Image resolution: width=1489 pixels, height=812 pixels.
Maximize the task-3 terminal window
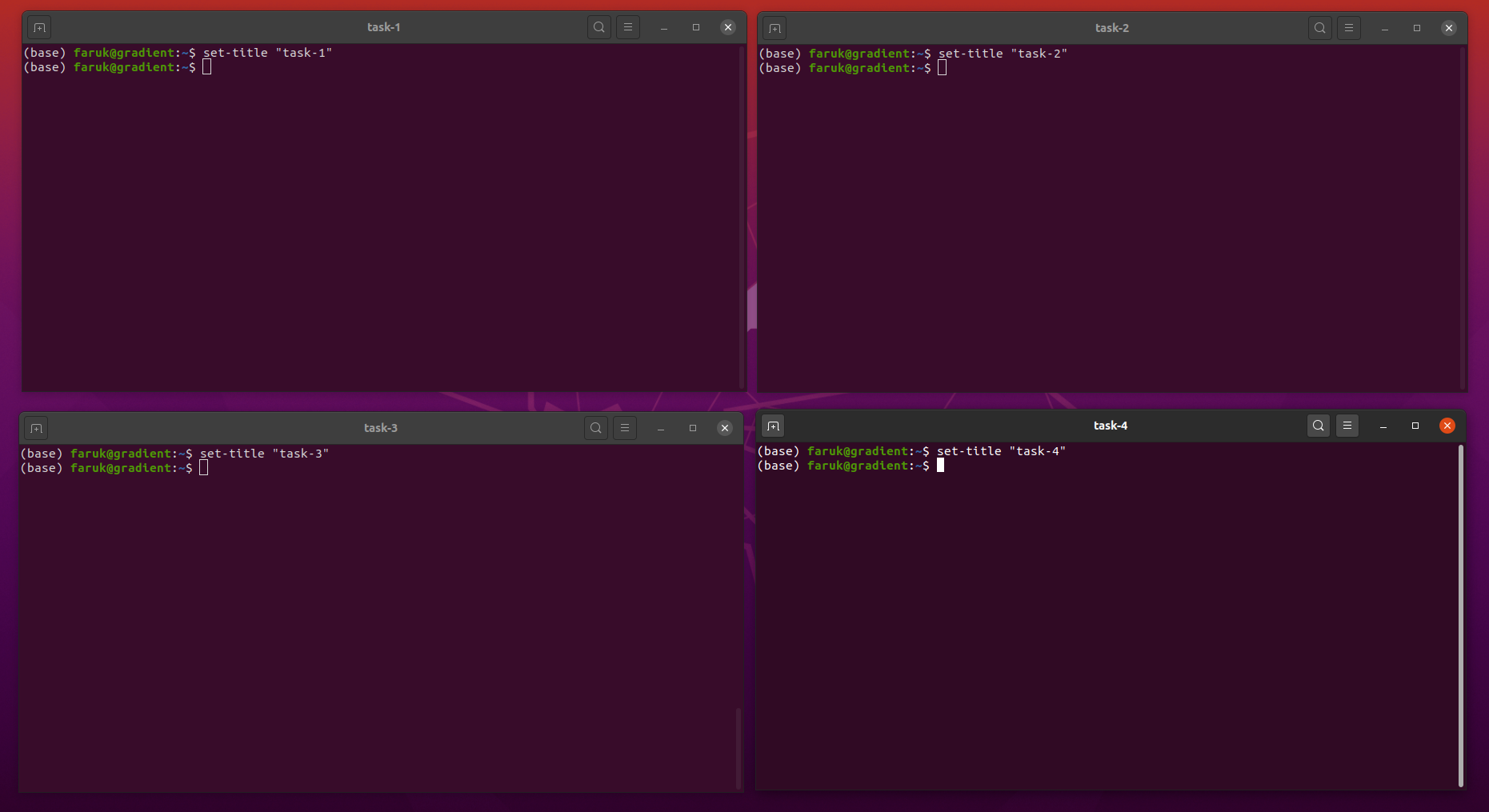coord(693,428)
